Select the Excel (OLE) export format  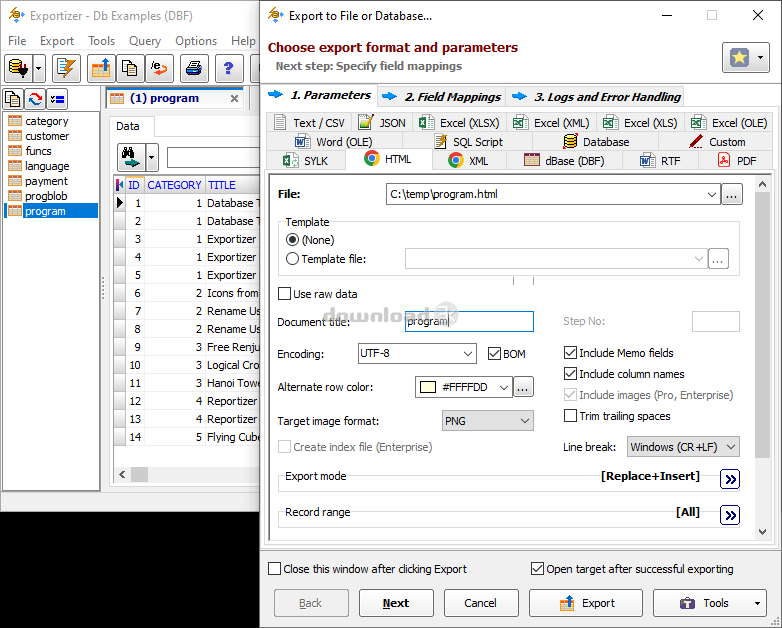729,123
